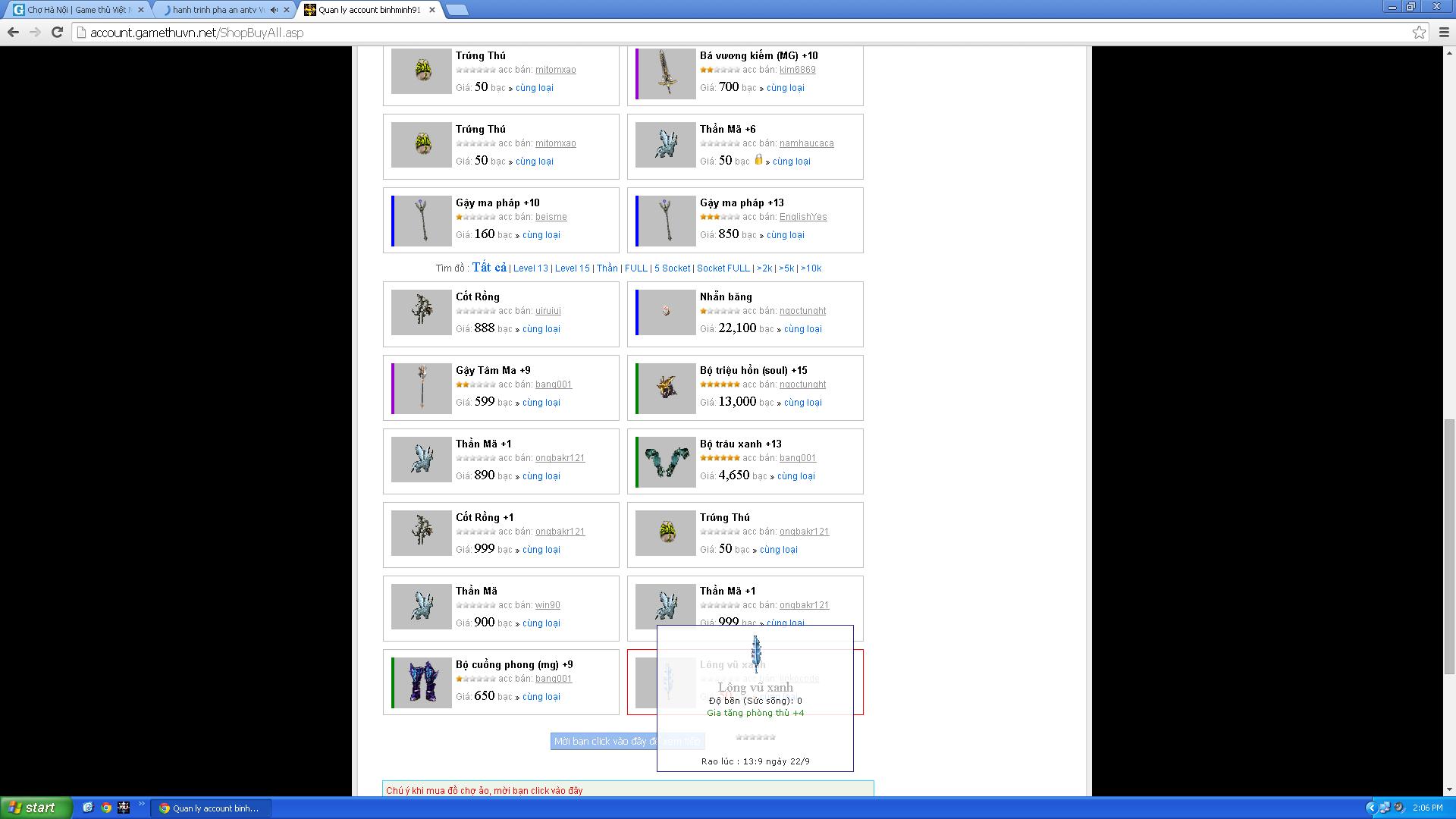The height and width of the screenshot is (819, 1456).
Task: Close the hanh trinh pha an tab
Action: 287,10
